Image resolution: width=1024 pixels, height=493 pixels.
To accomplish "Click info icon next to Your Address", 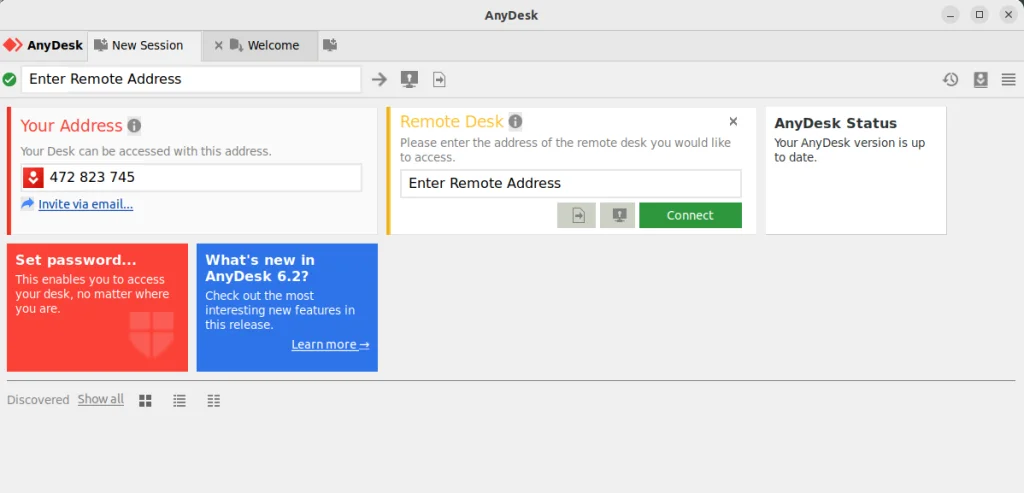I will coord(134,126).
